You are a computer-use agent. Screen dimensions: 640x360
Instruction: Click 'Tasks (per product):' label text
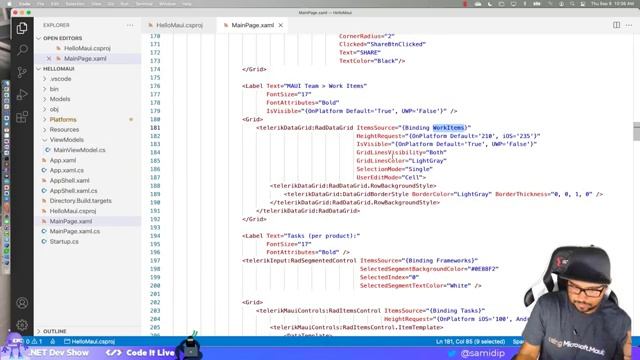coord(323,236)
